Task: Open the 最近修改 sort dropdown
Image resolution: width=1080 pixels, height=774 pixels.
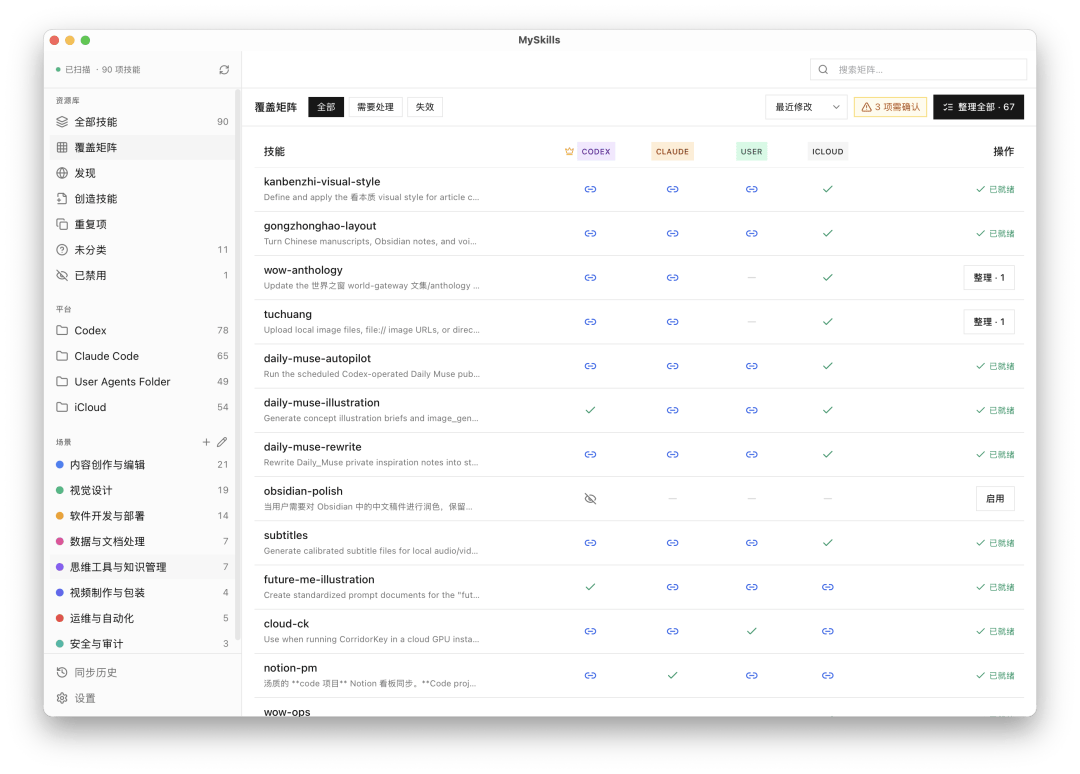Action: [x=806, y=107]
